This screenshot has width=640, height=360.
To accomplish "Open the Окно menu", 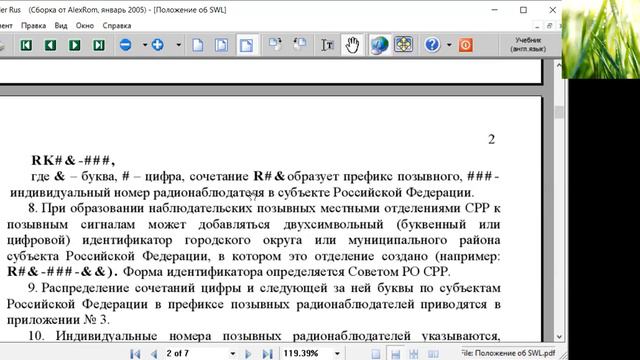I will [x=85, y=25].
